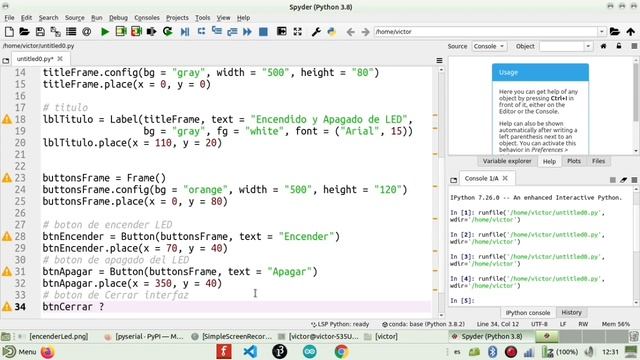Screen dimensions: 640x360
Task: Run the file with the green play button
Action: (x=105, y=31)
